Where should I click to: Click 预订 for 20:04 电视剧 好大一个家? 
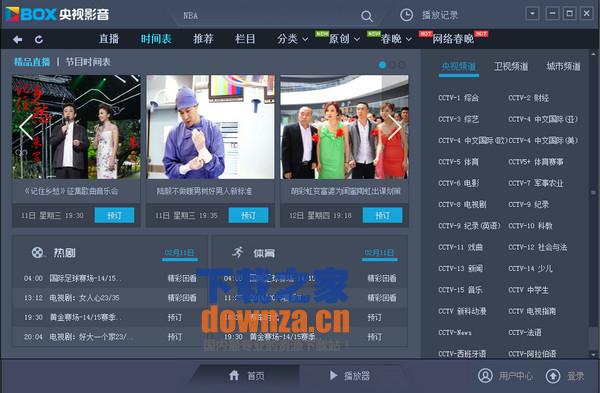(175, 337)
